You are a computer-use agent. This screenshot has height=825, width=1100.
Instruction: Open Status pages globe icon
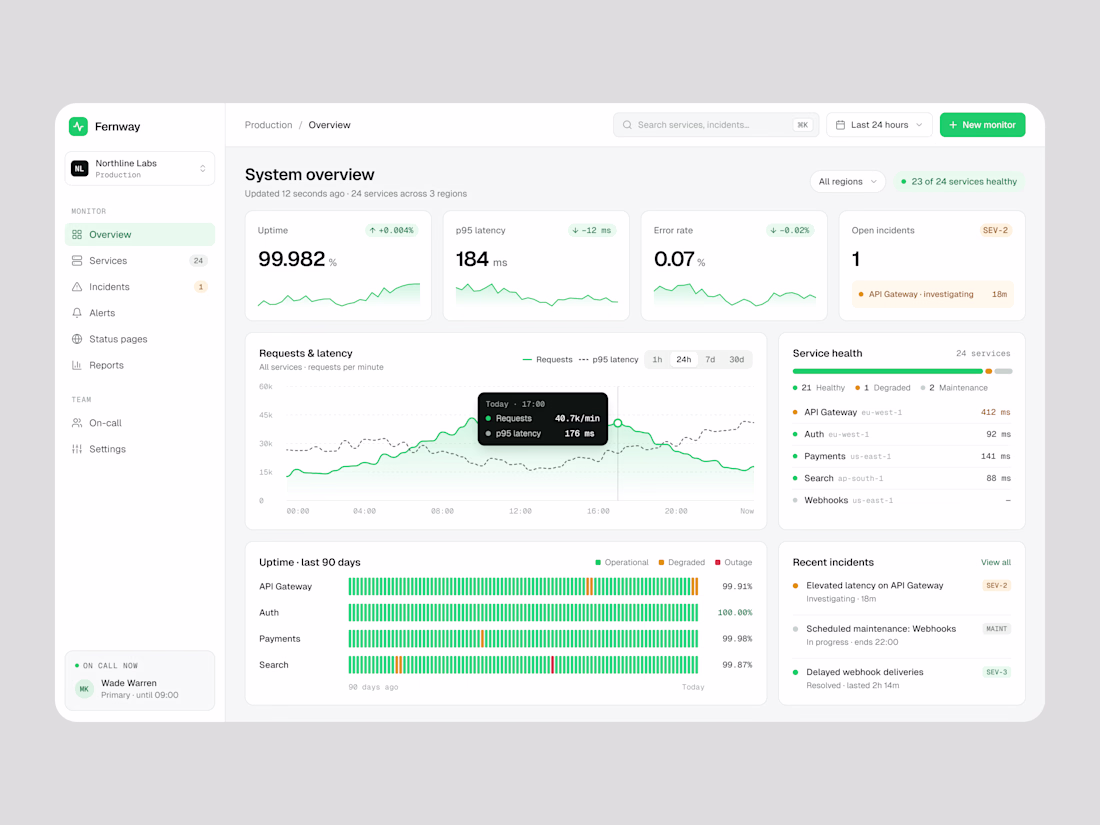(77, 339)
